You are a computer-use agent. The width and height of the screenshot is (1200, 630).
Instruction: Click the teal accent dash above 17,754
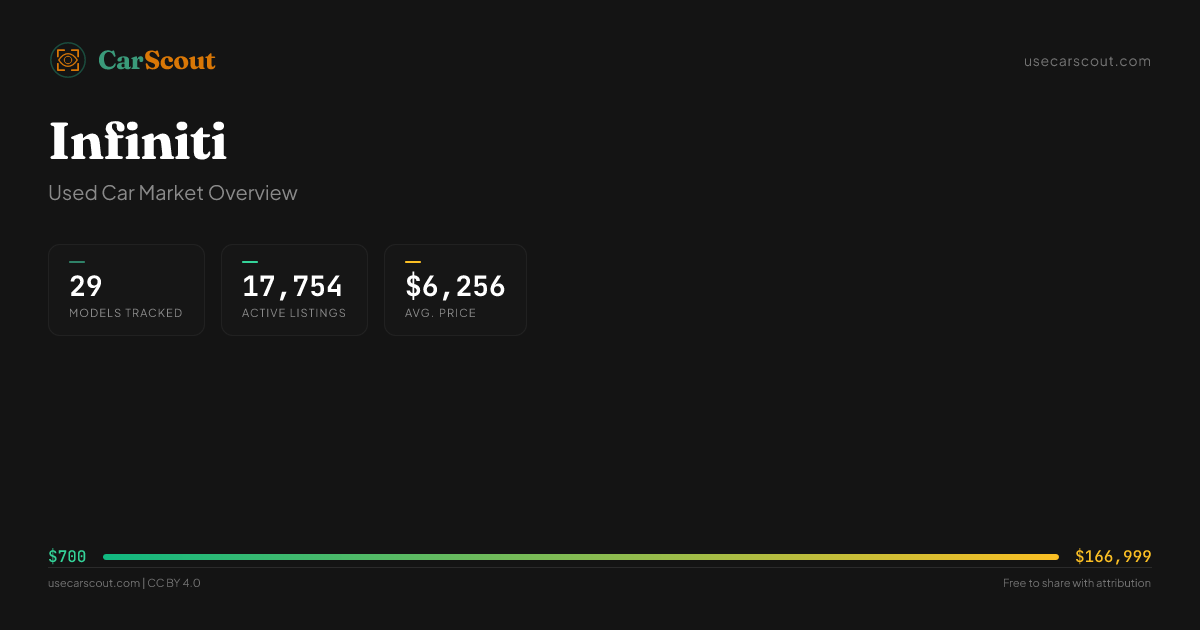point(250,262)
